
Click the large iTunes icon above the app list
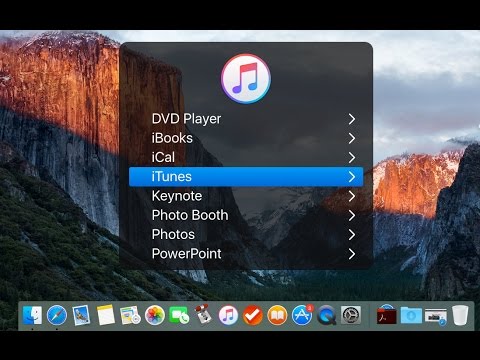coord(246,79)
